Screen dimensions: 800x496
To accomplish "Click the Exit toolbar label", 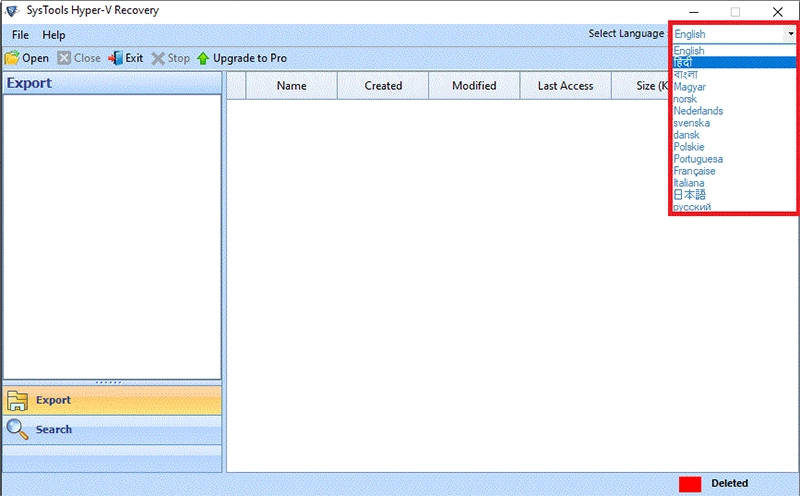I will point(134,58).
